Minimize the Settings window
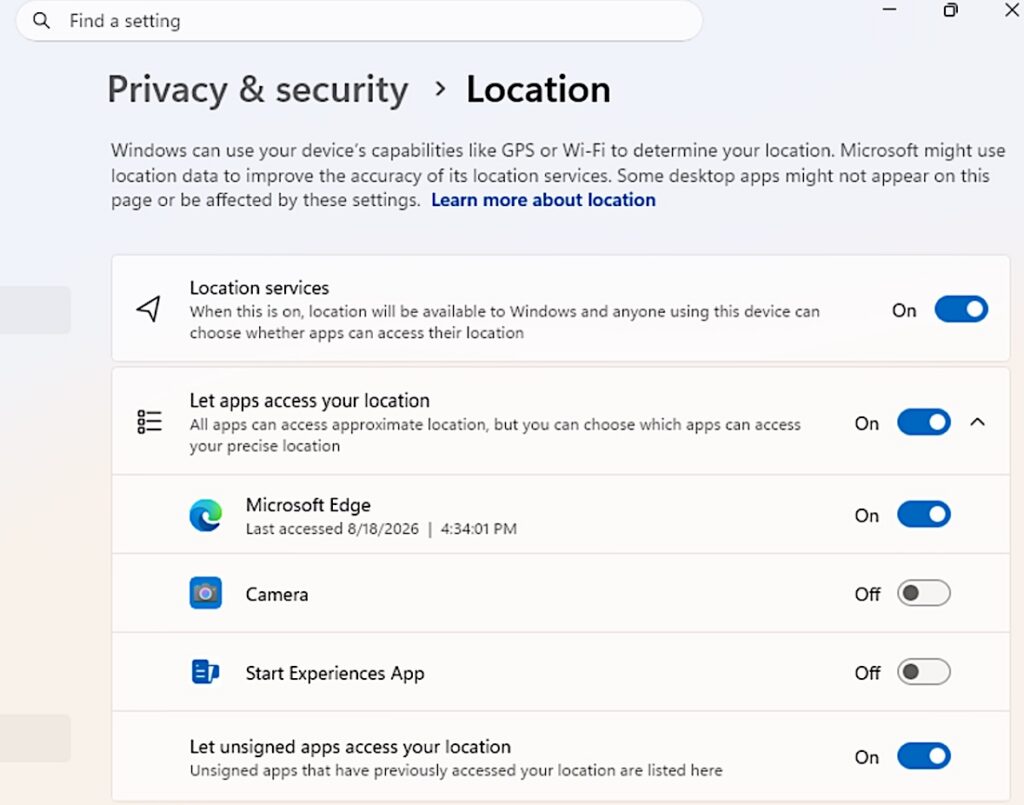 click(x=889, y=10)
